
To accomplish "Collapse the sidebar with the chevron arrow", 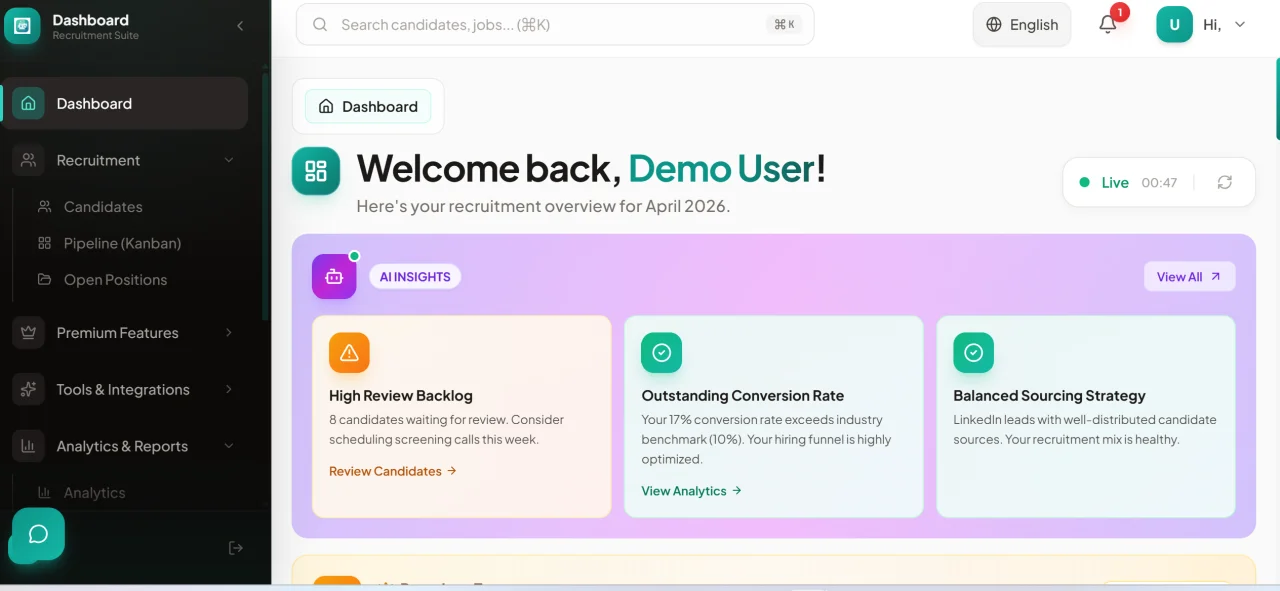I will tap(240, 26).
